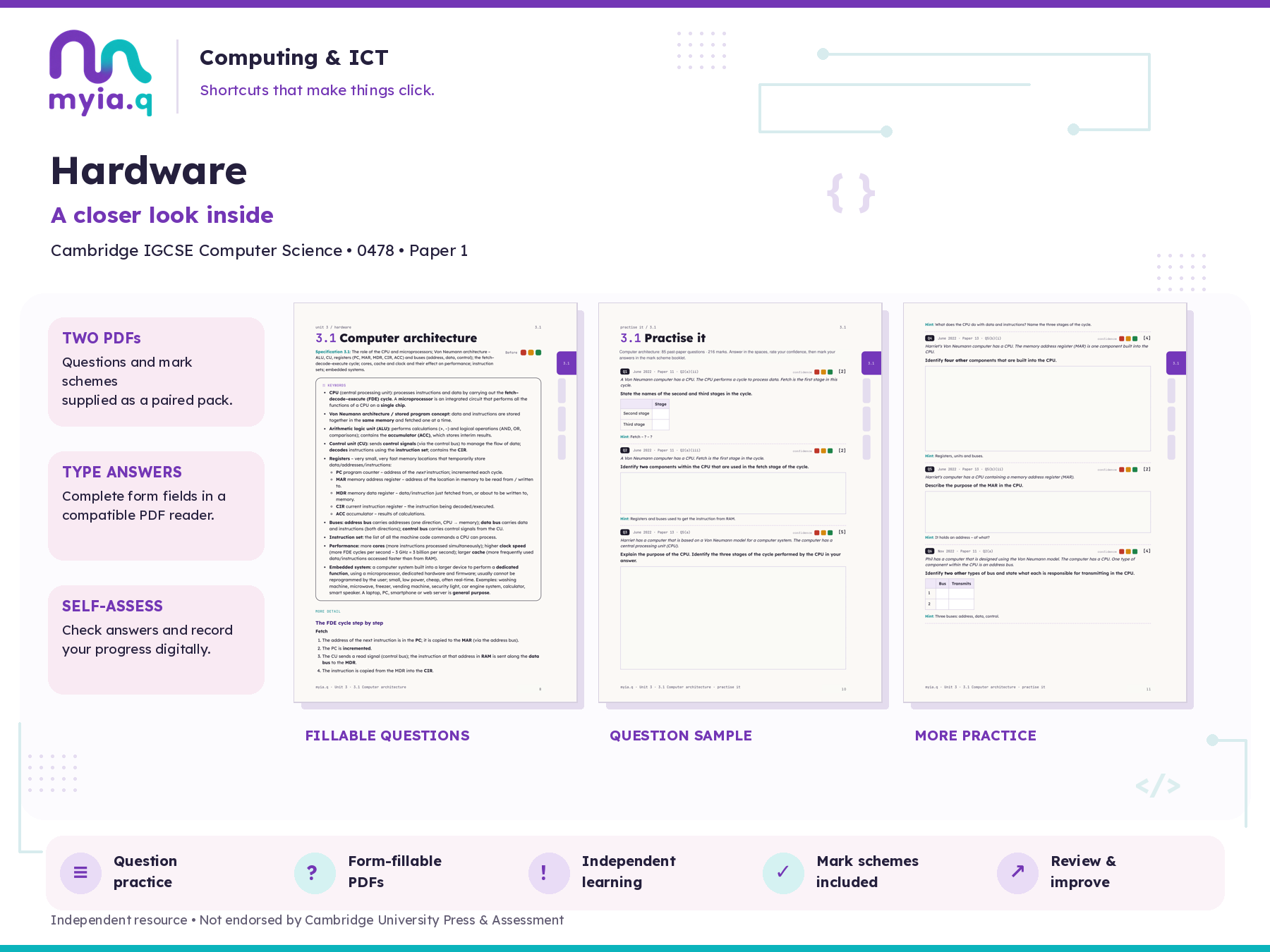This screenshot has width=1270, height=952.
Task: Click the TYPE ANSWERS card heading
Action: [x=122, y=472]
